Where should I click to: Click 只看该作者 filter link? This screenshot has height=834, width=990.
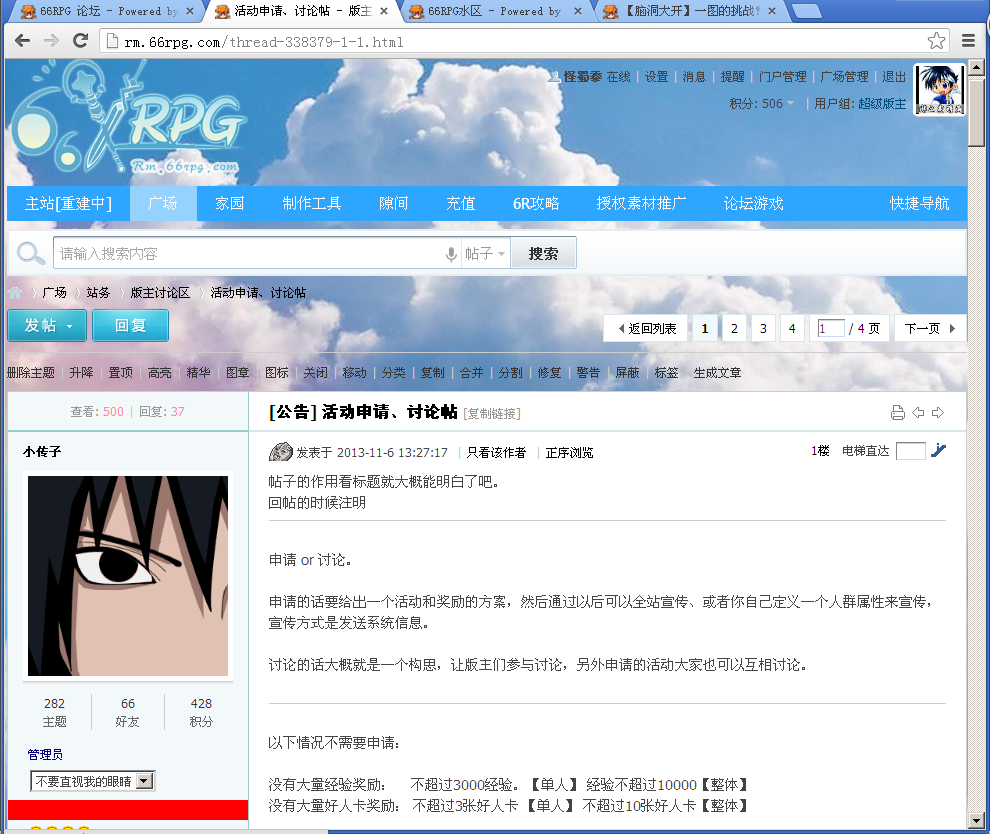pyautogui.click(x=496, y=452)
